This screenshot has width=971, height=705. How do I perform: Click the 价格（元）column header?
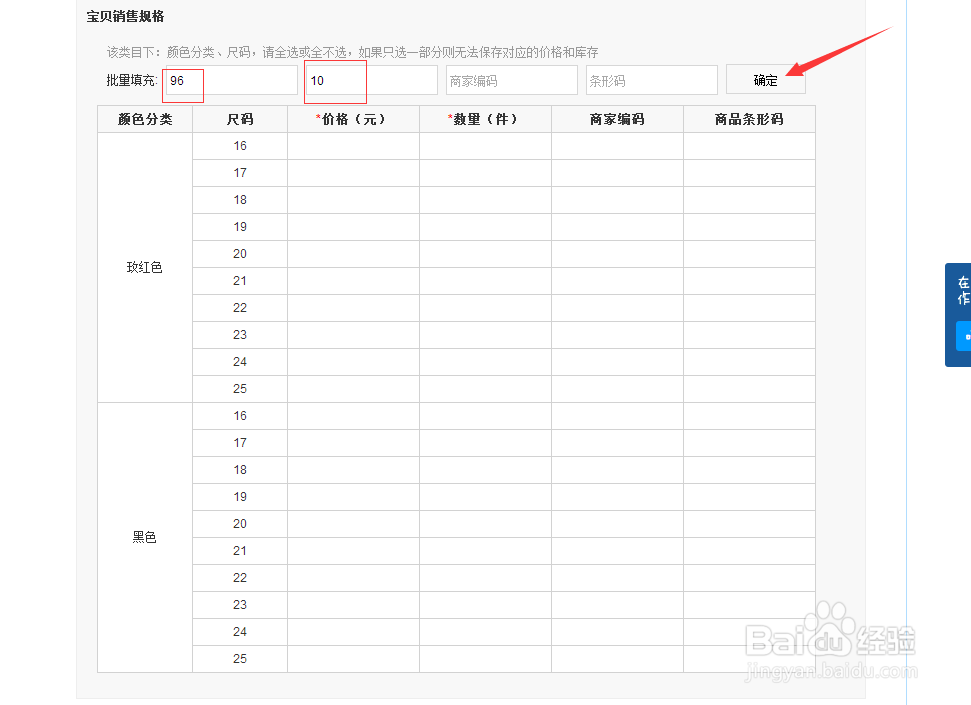353,119
